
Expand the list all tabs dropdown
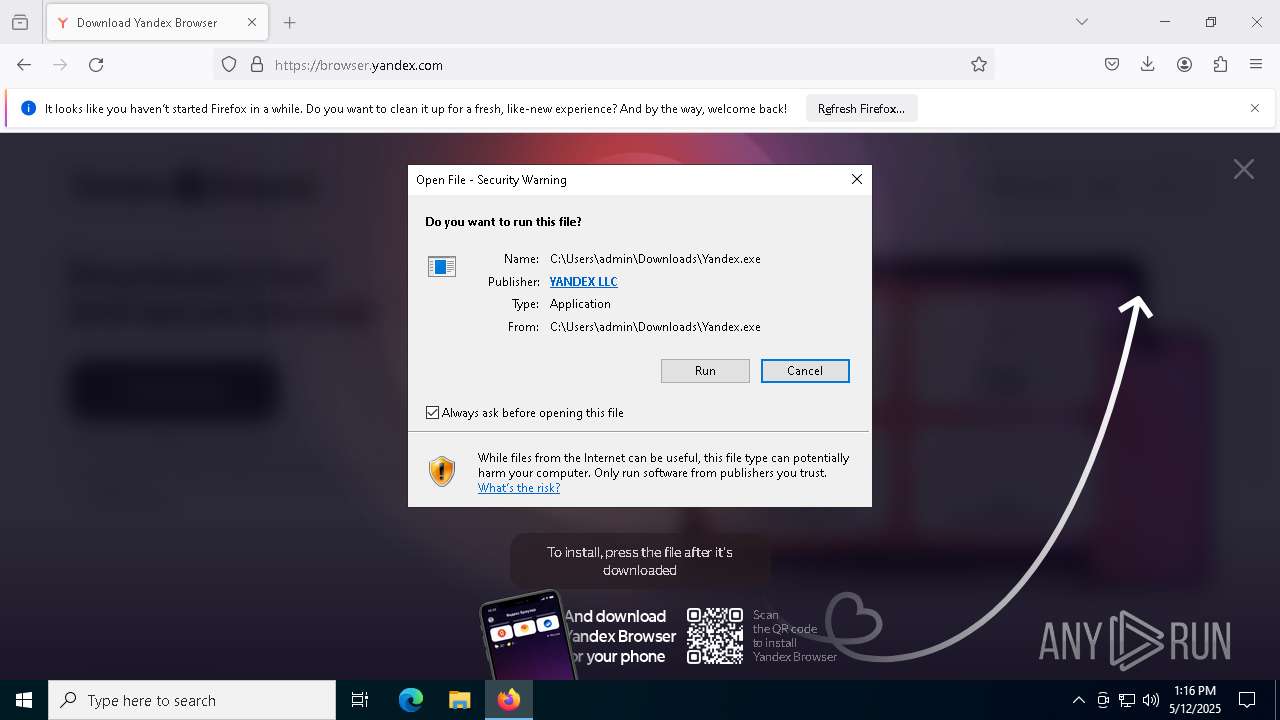(x=1082, y=22)
